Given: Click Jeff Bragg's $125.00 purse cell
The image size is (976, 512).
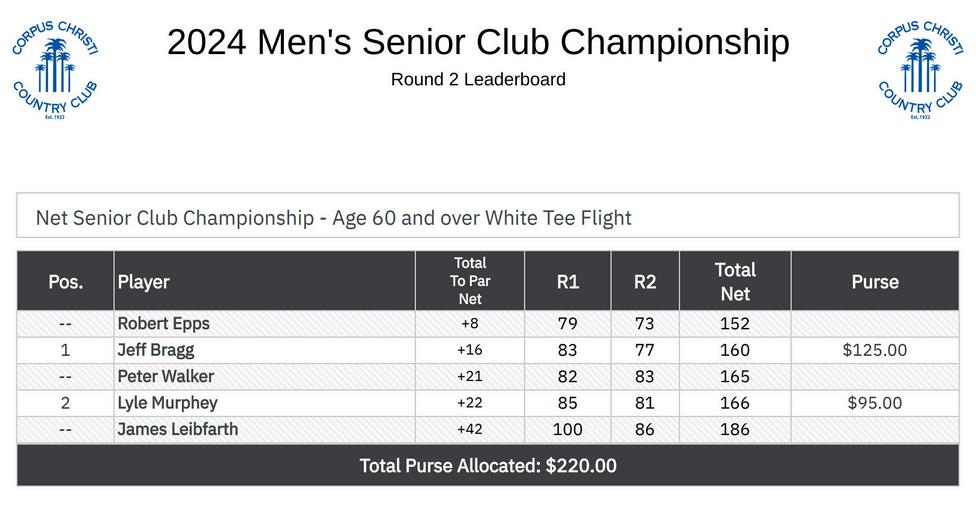Looking at the screenshot, I should pos(875,350).
